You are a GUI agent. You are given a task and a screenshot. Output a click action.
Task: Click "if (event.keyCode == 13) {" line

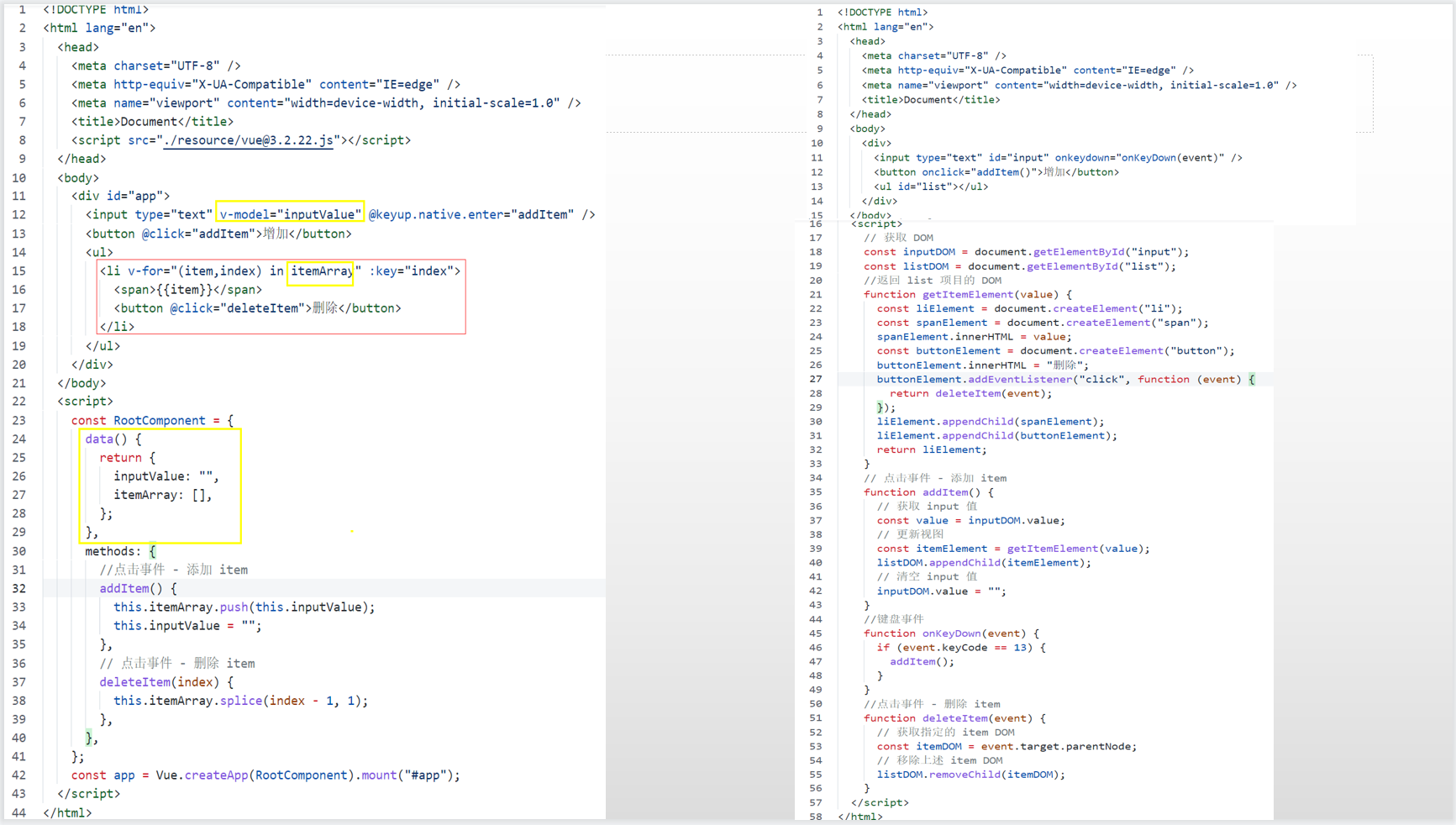962,648
